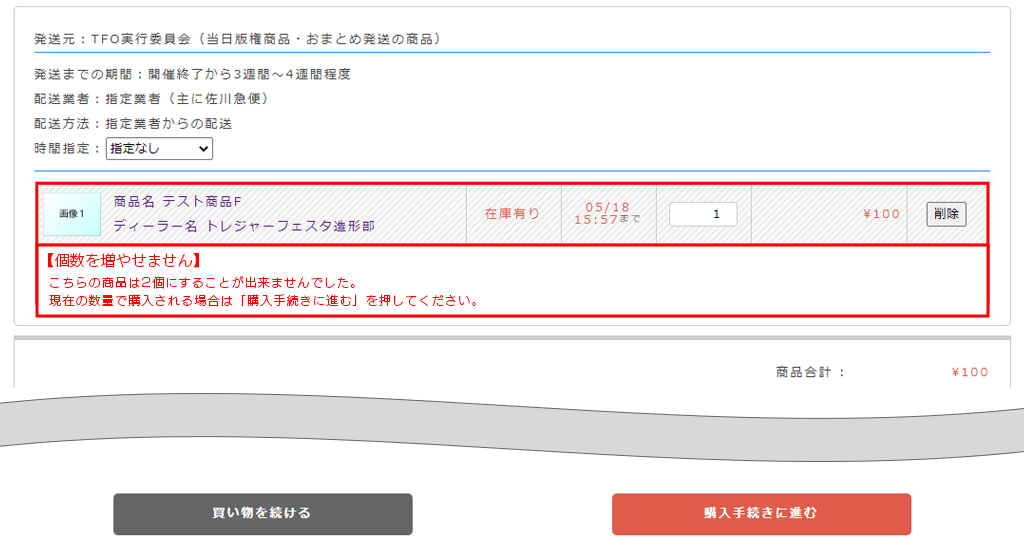The height and width of the screenshot is (558, 1024).
Task: Focus the quantity input field
Action: pyautogui.click(x=702, y=214)
